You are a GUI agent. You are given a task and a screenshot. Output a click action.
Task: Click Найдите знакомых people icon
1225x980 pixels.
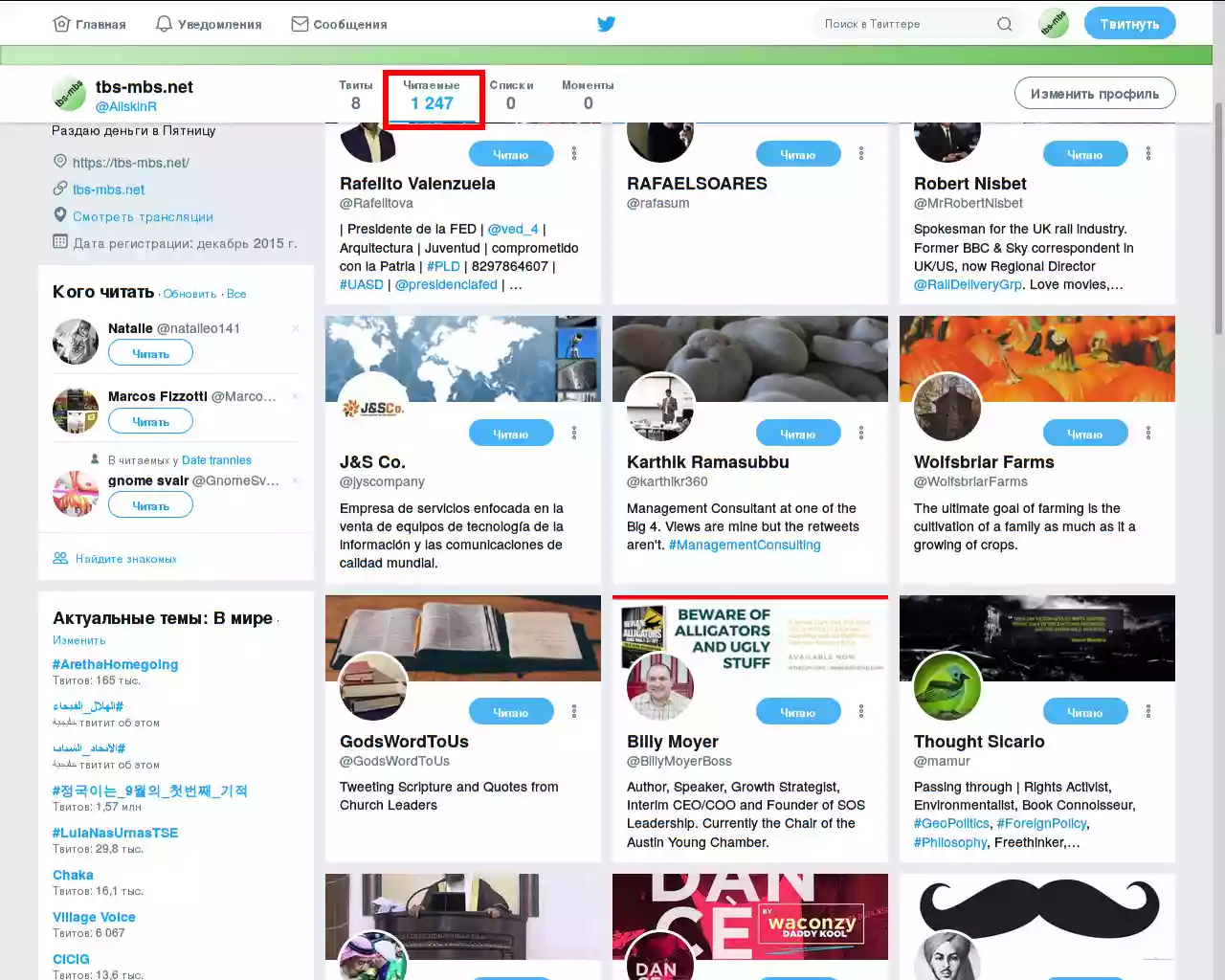pyautogui.click(x=60, y=558)
